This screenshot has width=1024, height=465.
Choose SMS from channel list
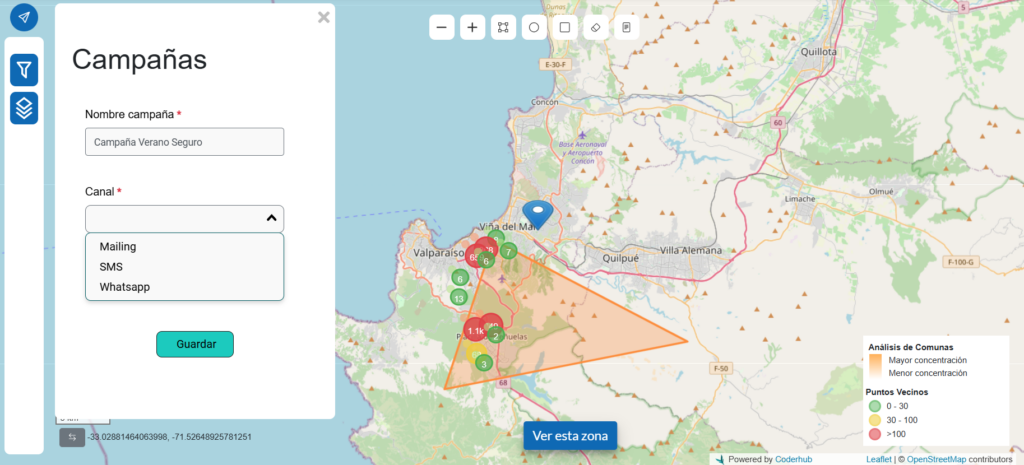tap(111, 267)
